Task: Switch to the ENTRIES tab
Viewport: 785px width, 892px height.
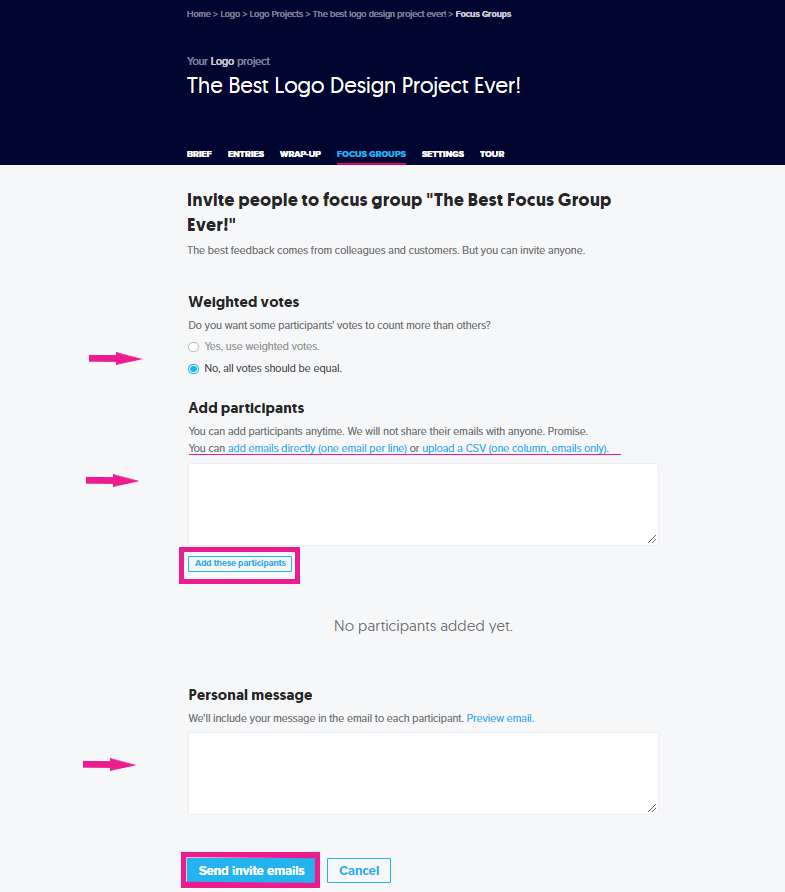Action: (245, 154)
